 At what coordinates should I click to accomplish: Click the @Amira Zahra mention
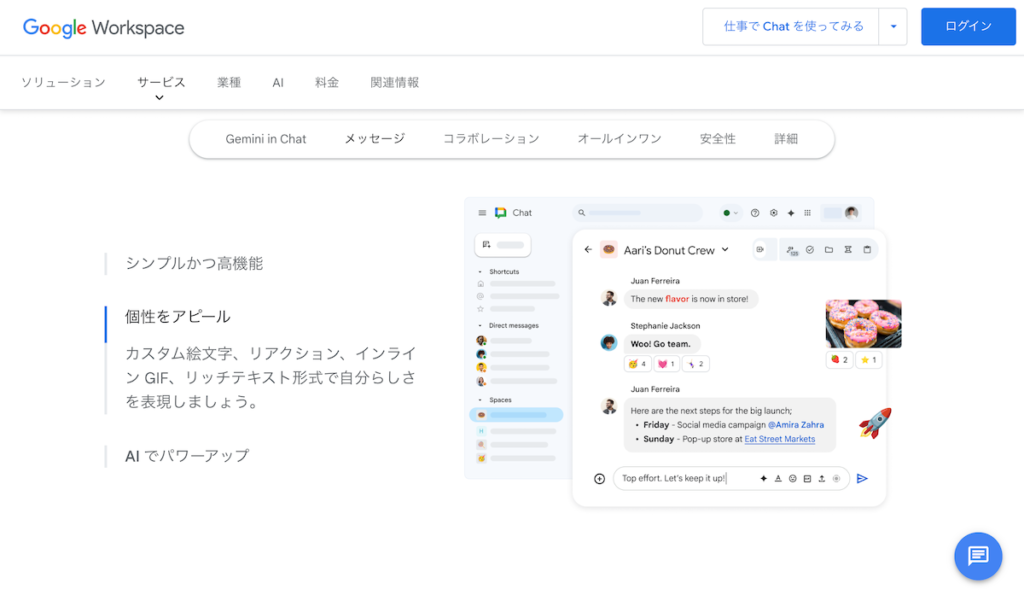(796, 425)
